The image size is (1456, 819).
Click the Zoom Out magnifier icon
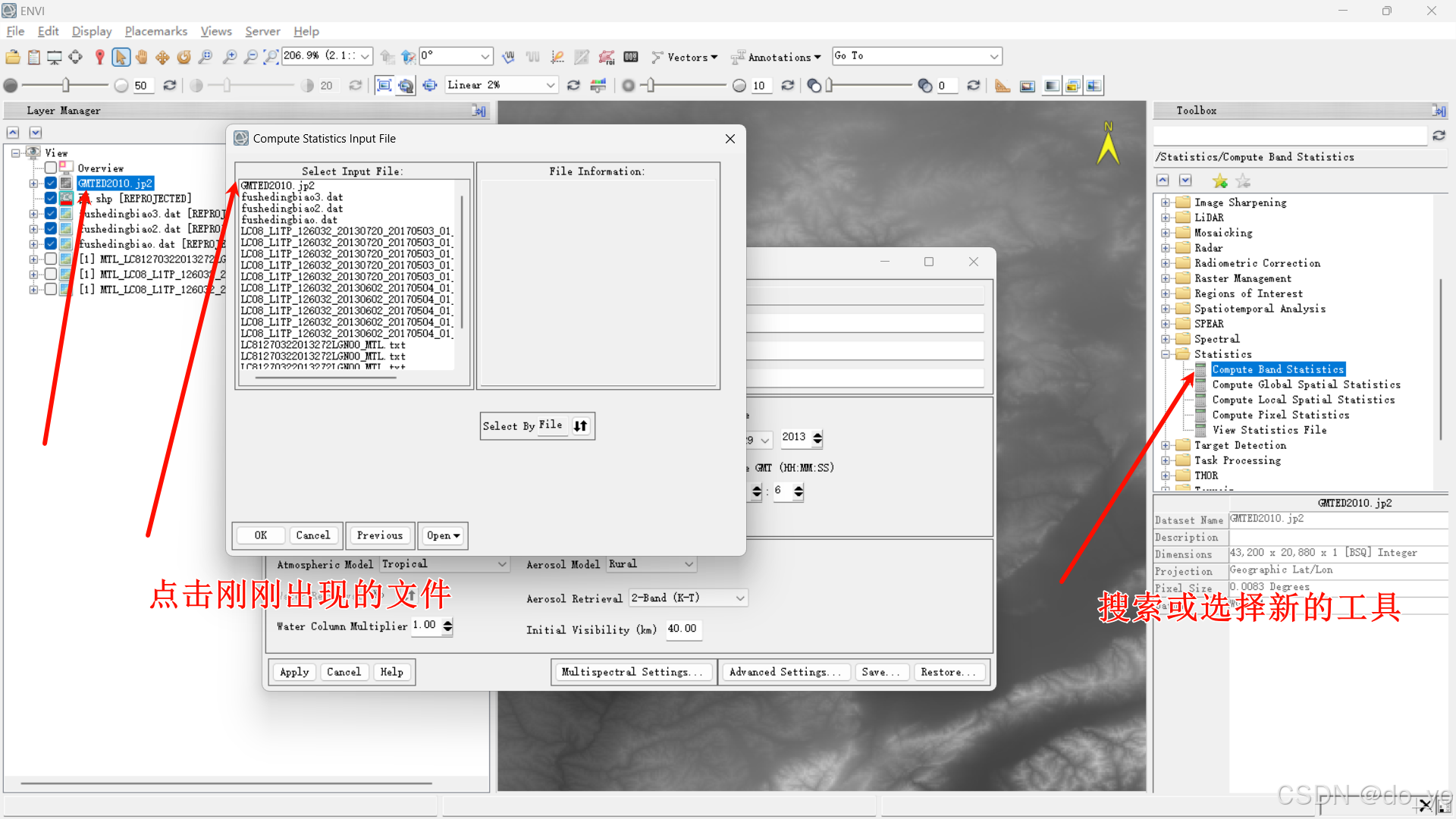point(250,57)
